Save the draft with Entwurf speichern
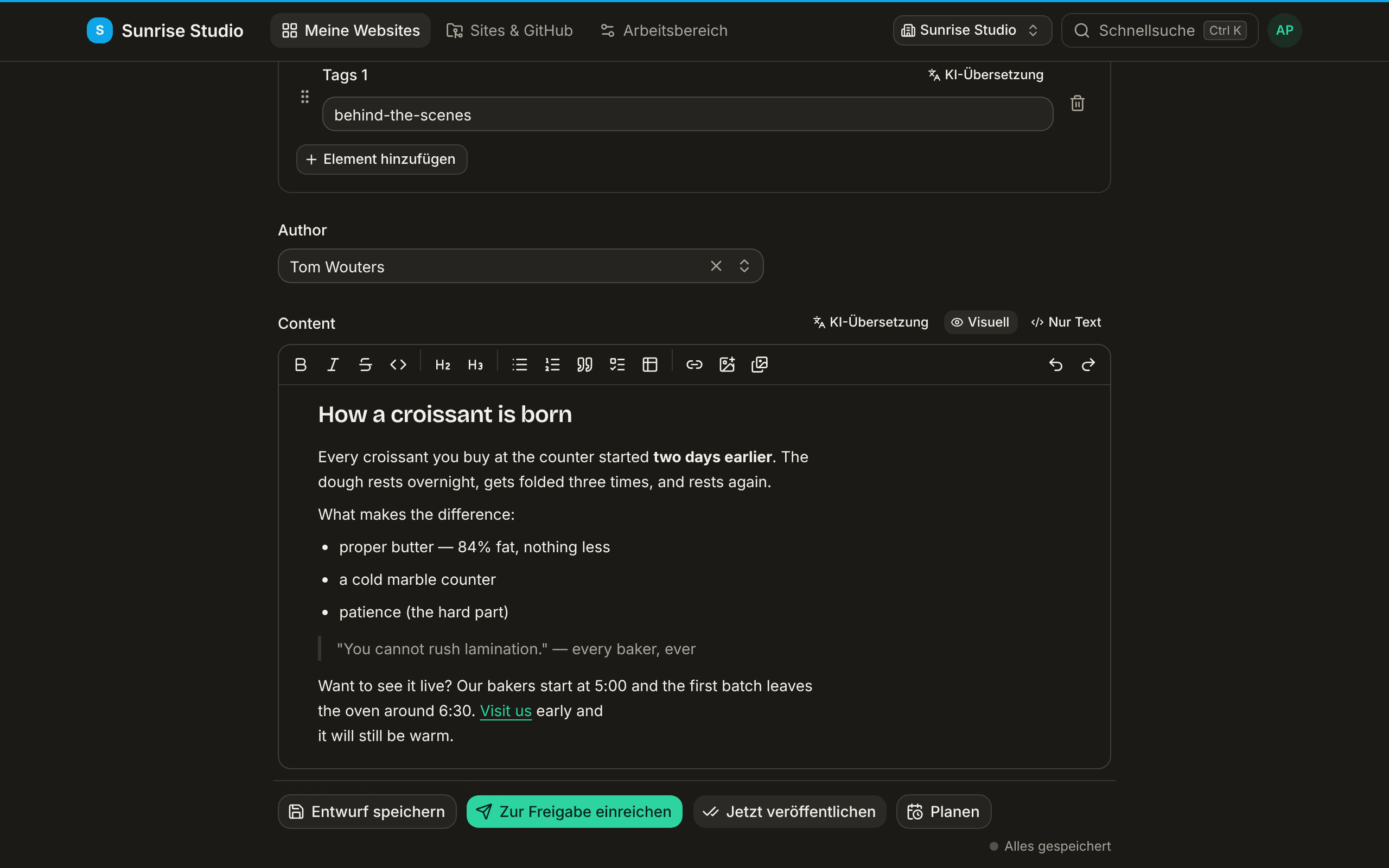 tap(367, 811)
